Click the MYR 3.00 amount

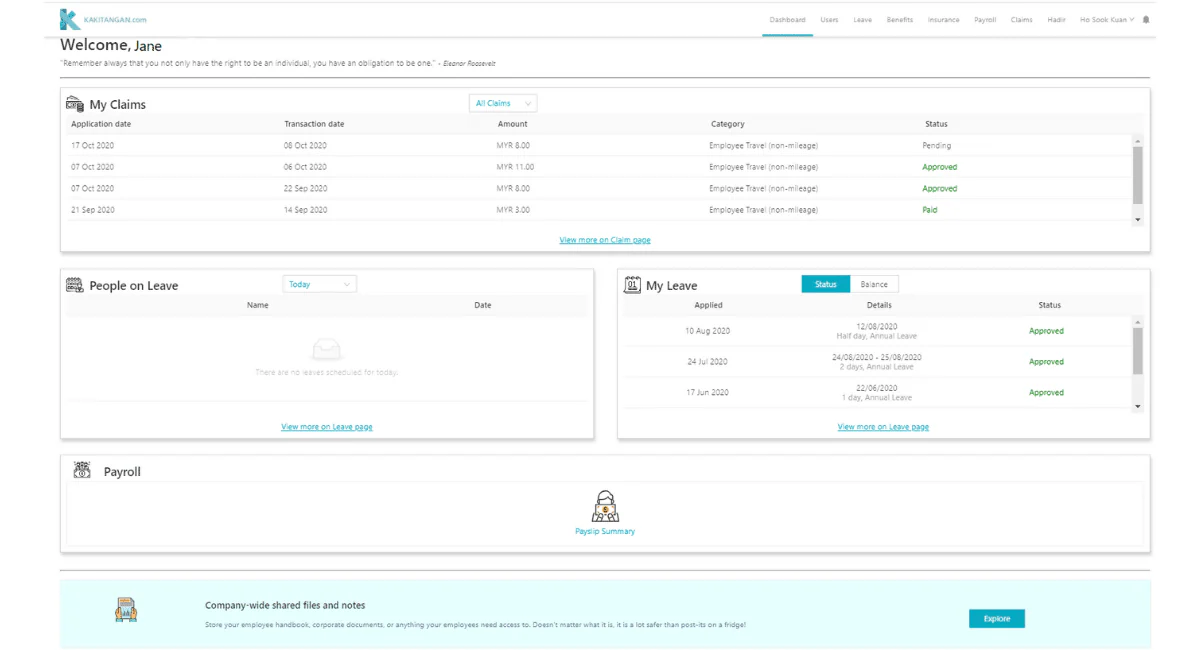514,210
